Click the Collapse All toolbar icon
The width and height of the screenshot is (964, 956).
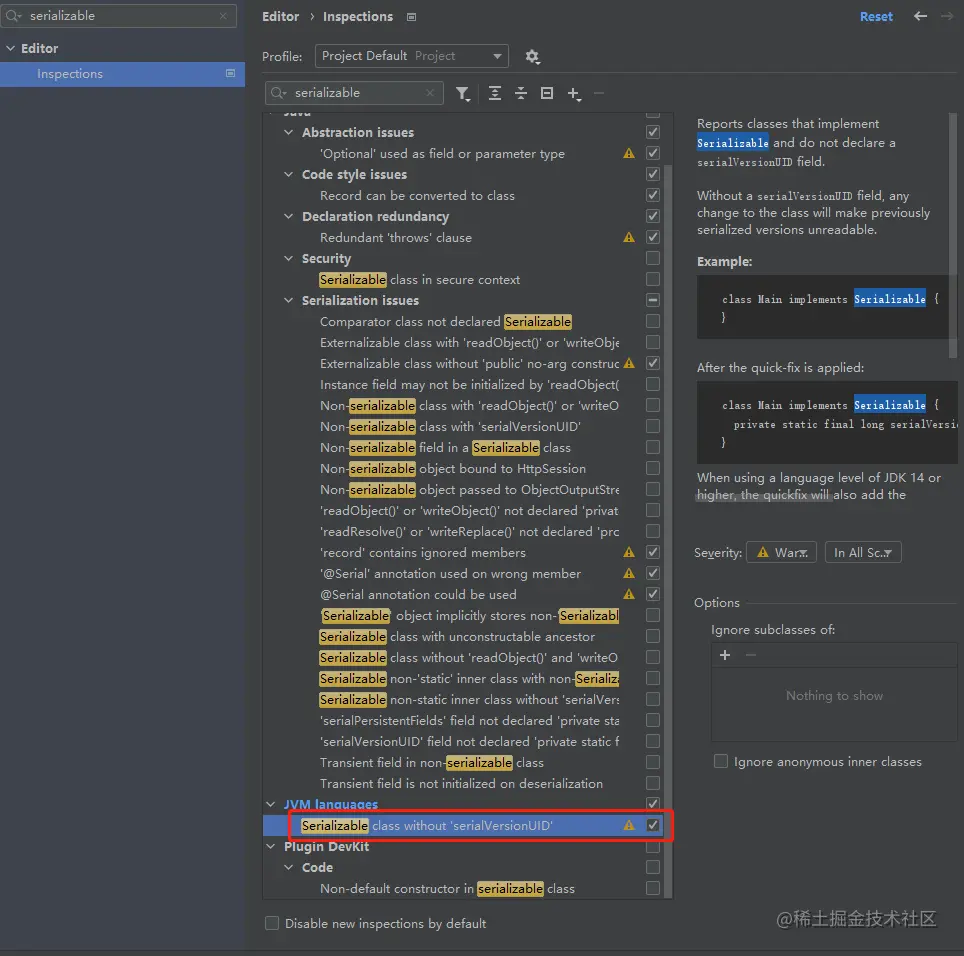[x=521, y=93]
